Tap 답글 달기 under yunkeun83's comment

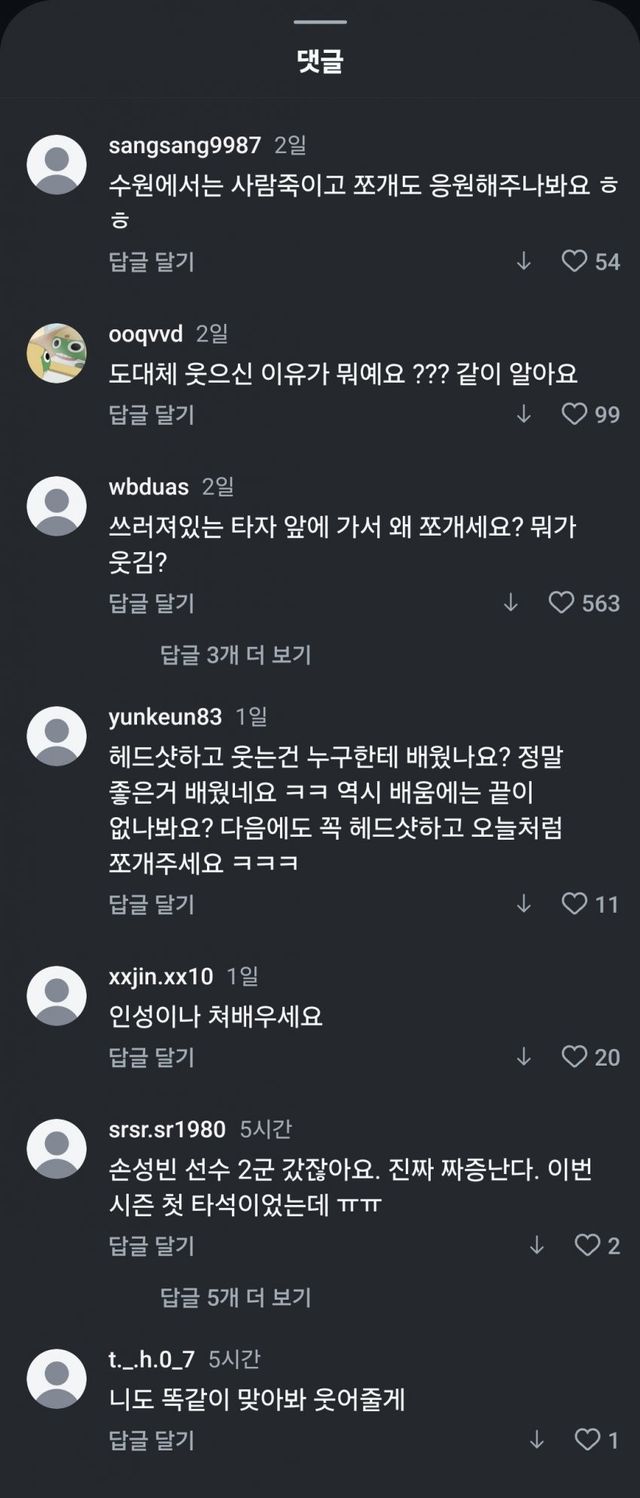(x=151, y=904)
